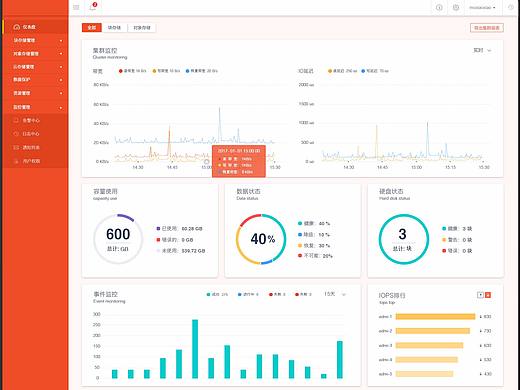Toggle blue series in event monitoring legend
Image resolution: width=520 pixels, height=390 pixels.
(248, 294)
